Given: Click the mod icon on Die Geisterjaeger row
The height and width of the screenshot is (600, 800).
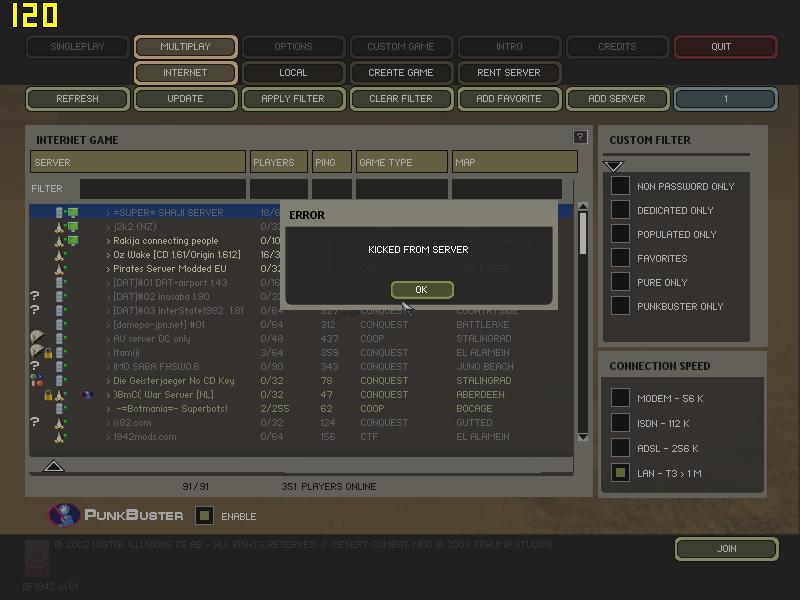Looking at the screenshot, I should (x=36, y=380).
